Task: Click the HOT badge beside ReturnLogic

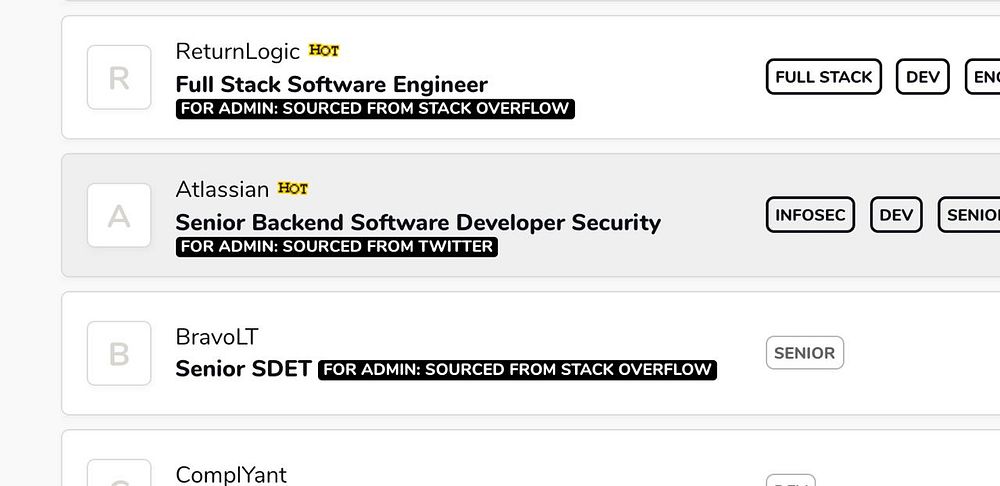Action: click(x=324, y=51)
